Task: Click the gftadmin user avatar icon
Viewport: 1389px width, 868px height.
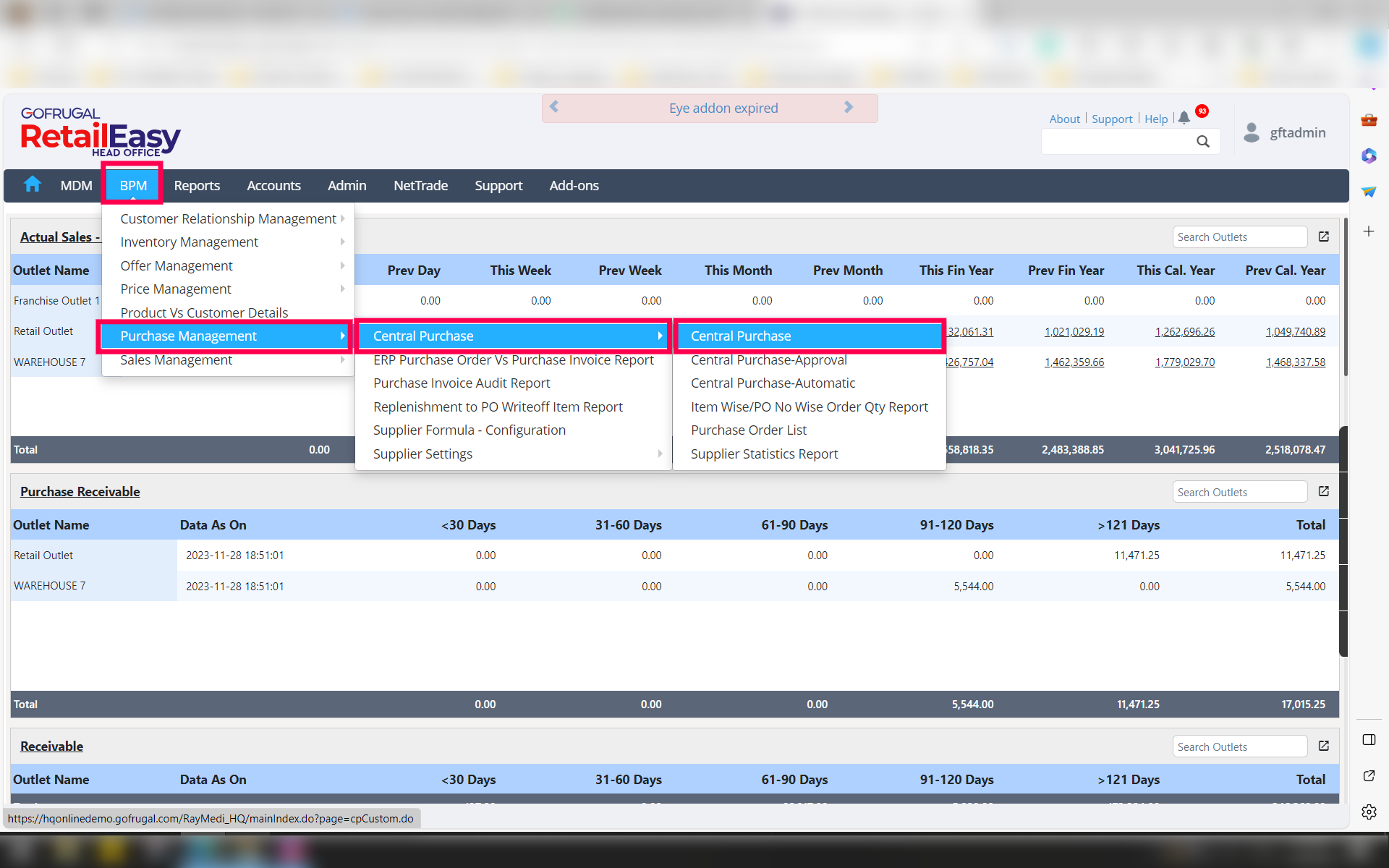Action: (1251, 132)
